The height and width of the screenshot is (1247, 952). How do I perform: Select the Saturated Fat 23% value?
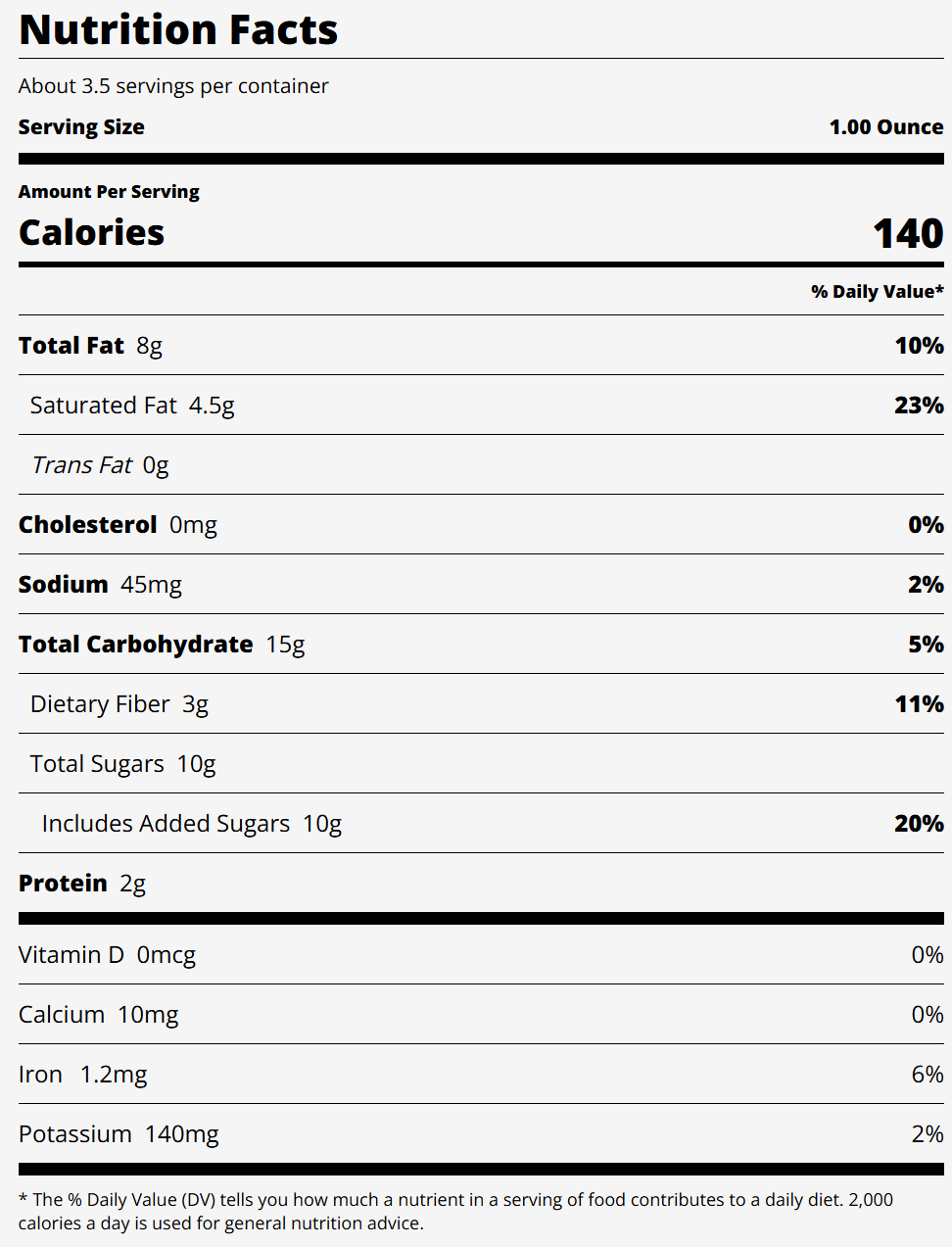[919, 406]
